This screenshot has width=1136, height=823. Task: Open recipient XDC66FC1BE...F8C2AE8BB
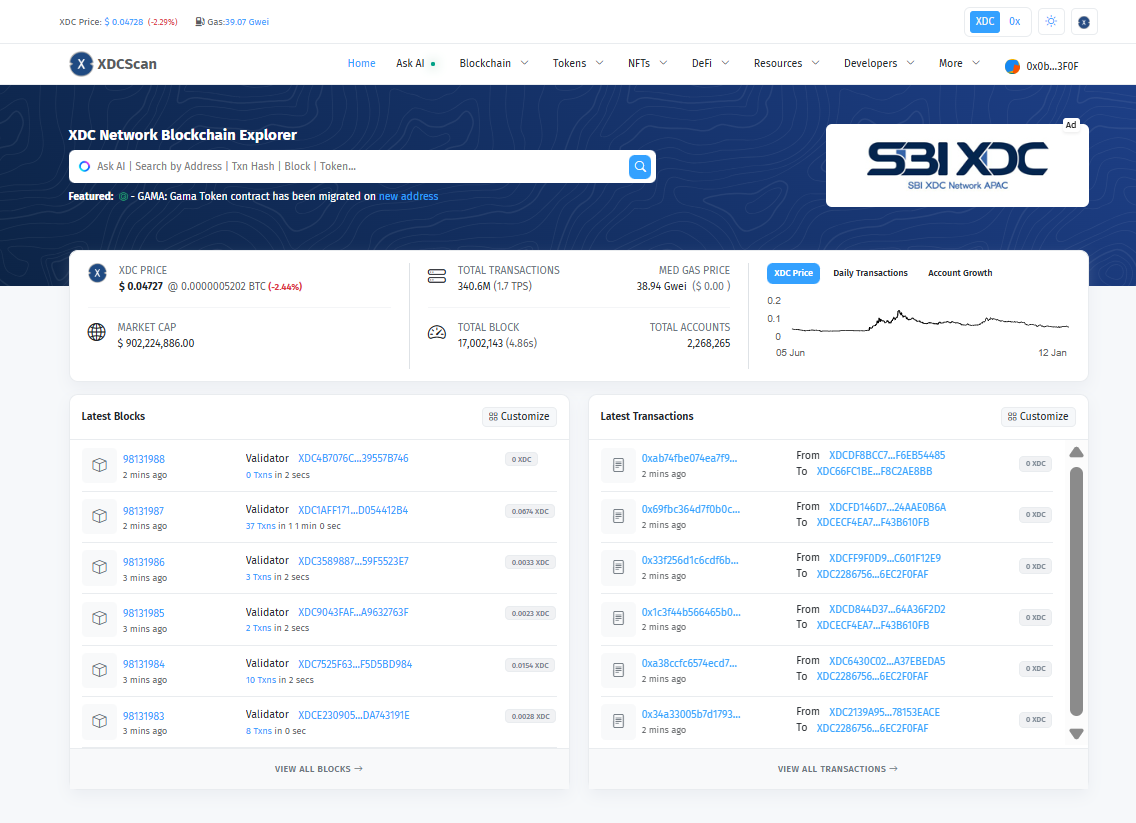(874, 472)
